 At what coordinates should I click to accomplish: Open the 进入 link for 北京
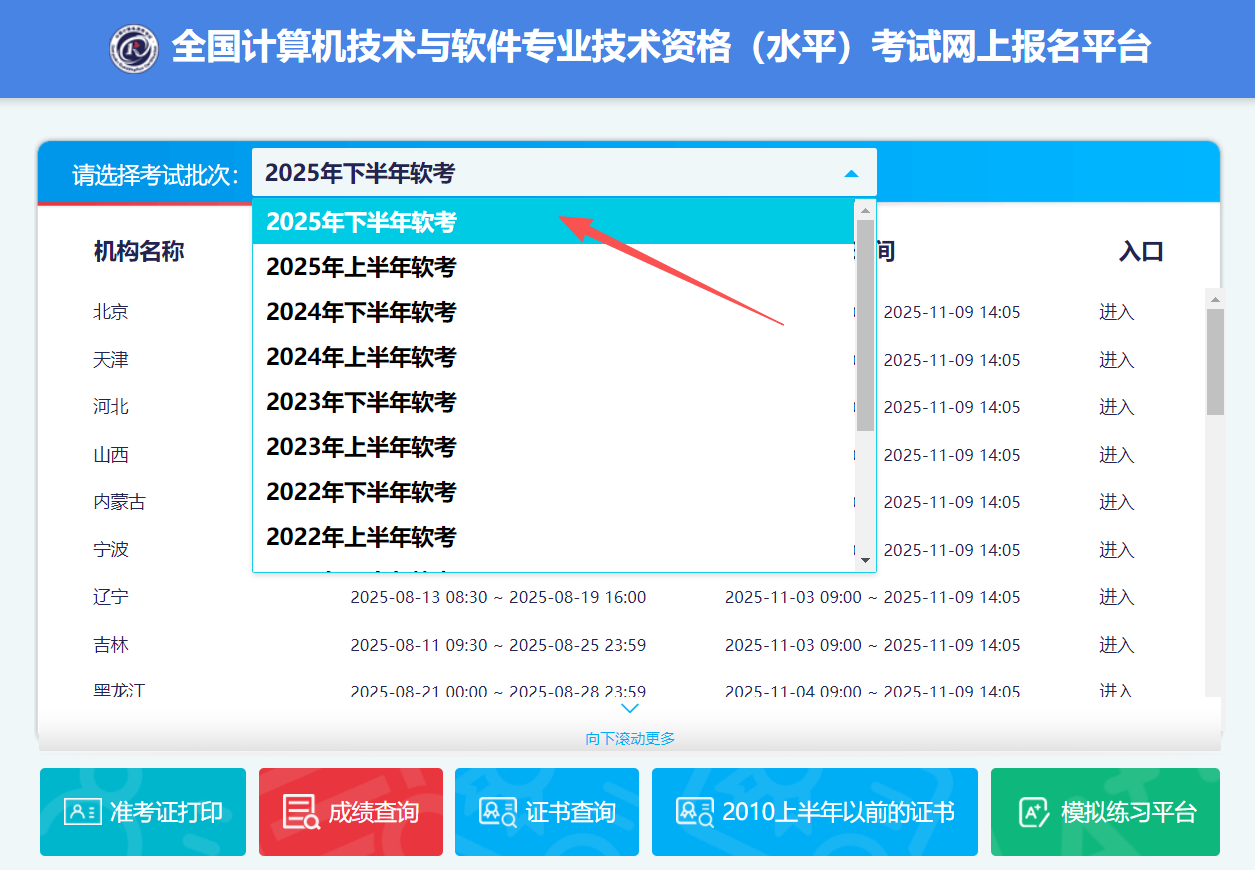point(1116,312)
